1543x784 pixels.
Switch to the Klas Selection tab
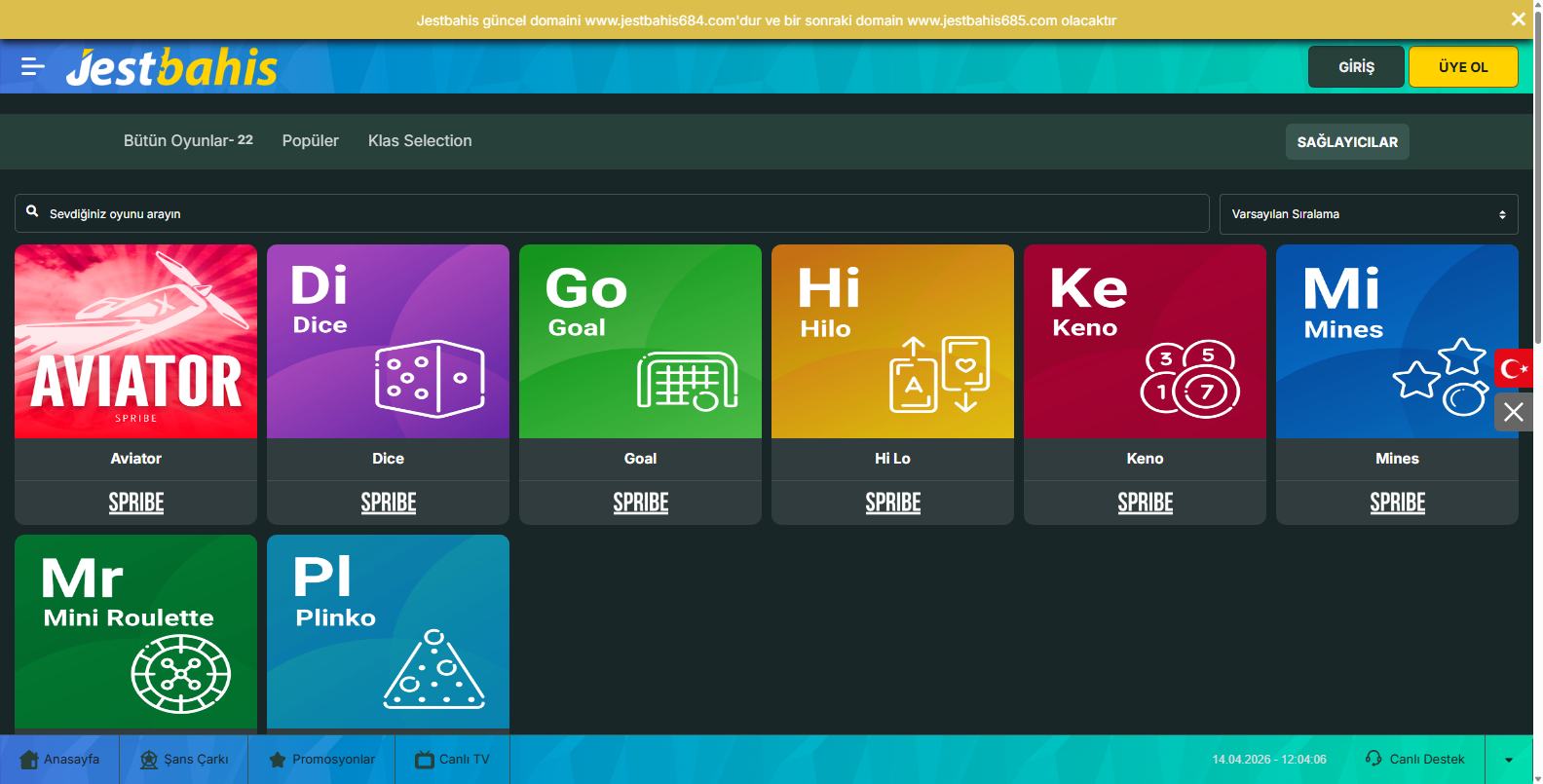pyautogui.click(x=420, y=140)
